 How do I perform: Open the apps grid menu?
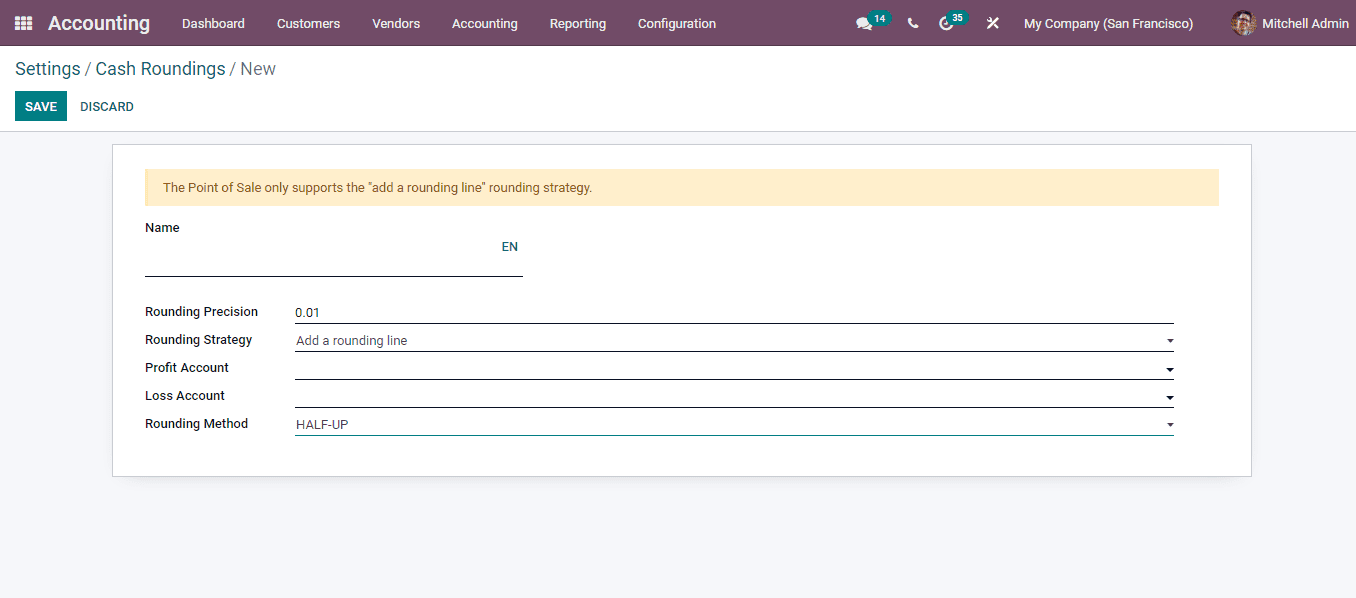coord(22,23)
